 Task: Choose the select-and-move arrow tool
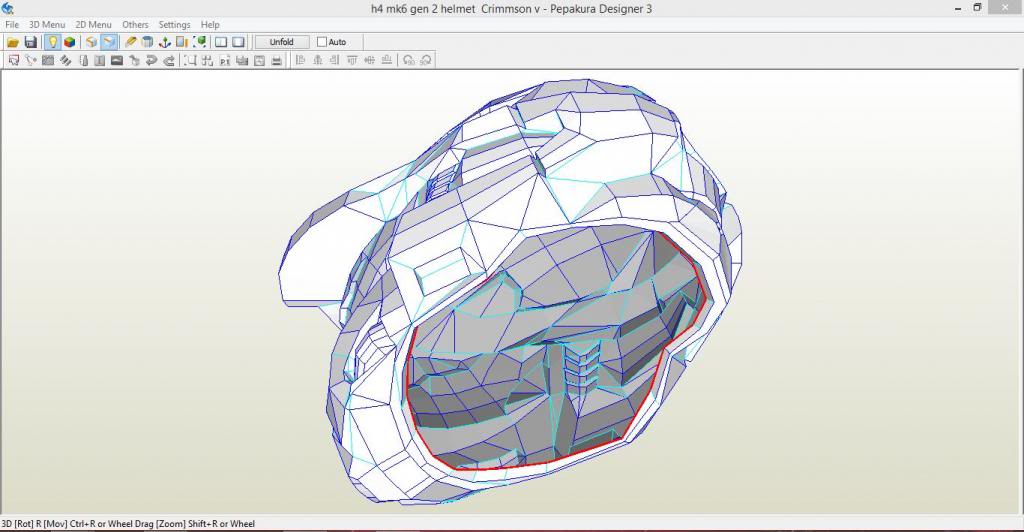[14, 60]
